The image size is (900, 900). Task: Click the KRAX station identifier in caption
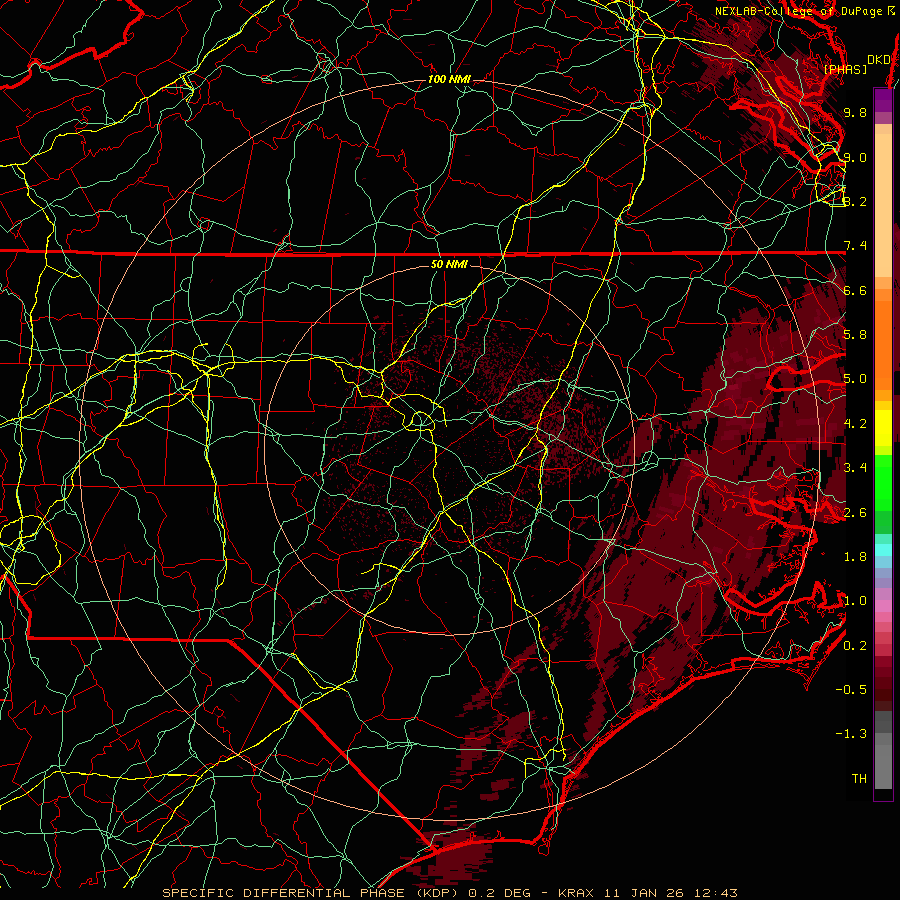577,893
